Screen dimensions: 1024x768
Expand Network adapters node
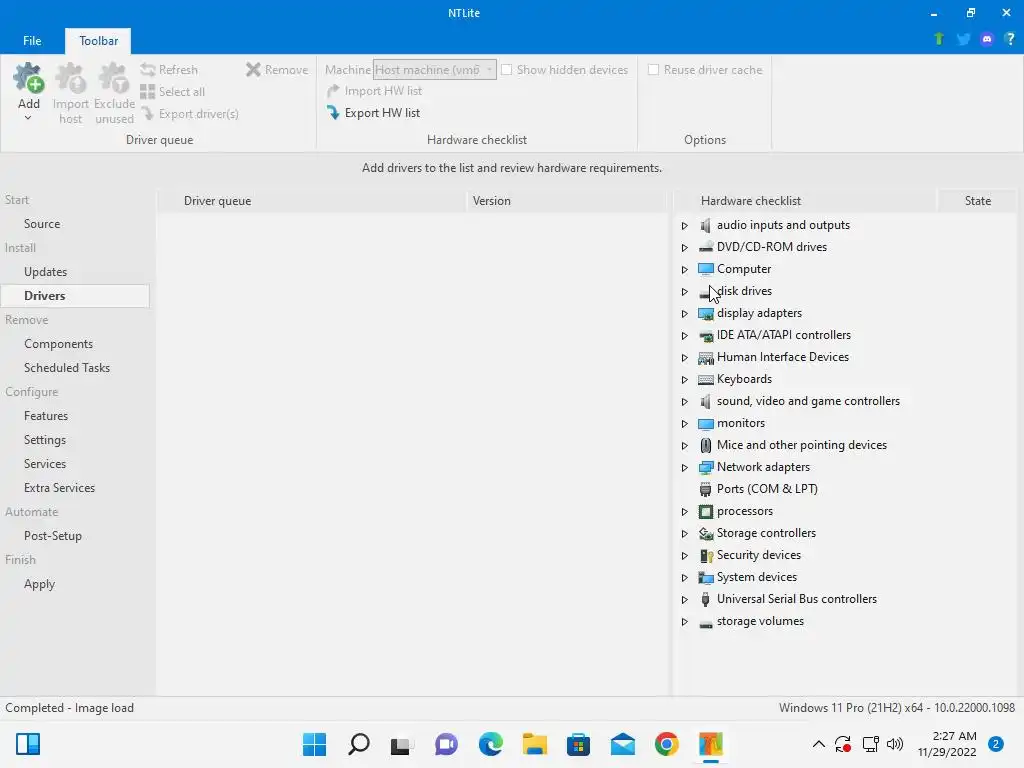[684, 468]
